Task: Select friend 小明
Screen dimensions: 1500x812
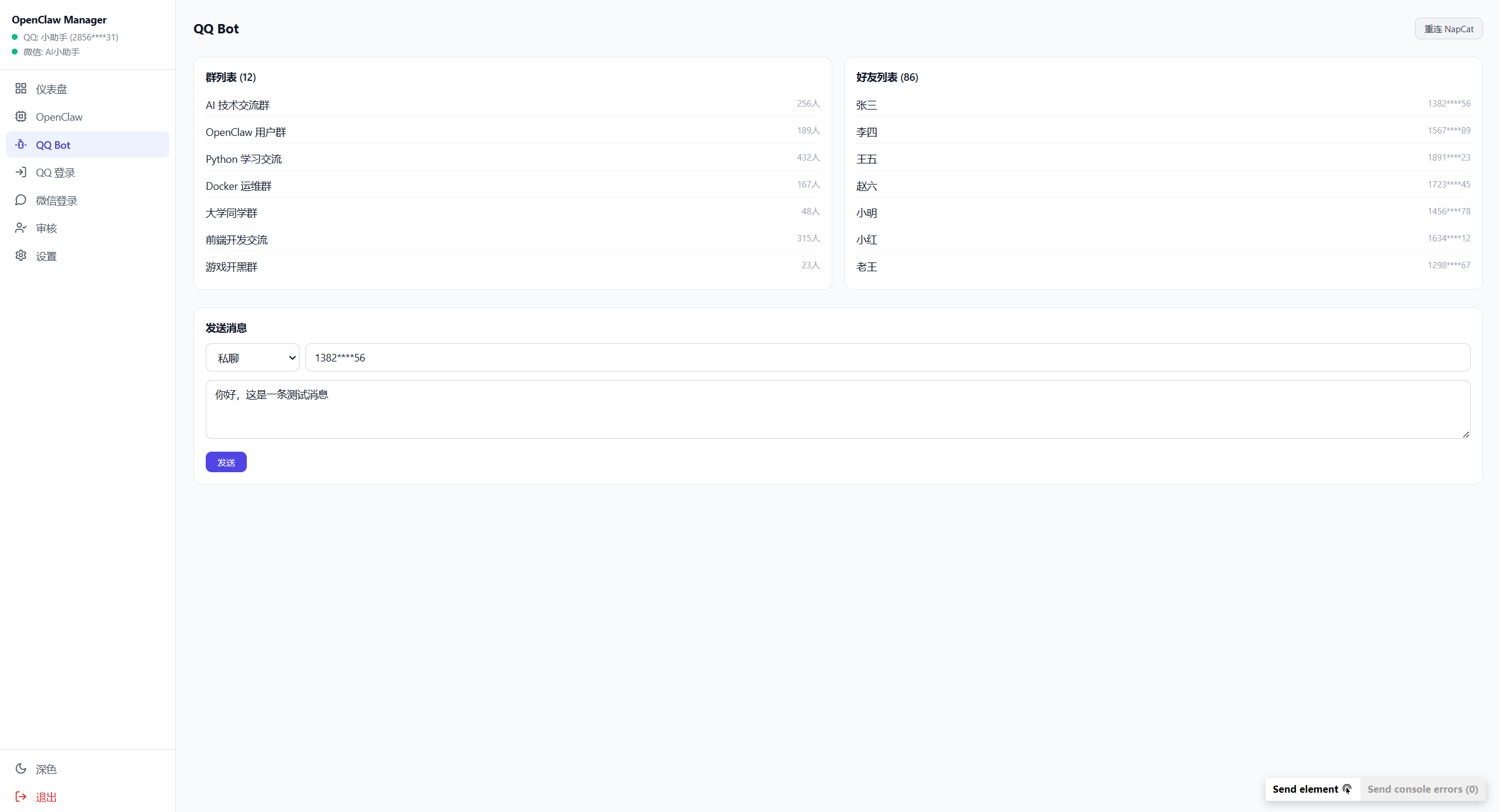Action: 1163,213
